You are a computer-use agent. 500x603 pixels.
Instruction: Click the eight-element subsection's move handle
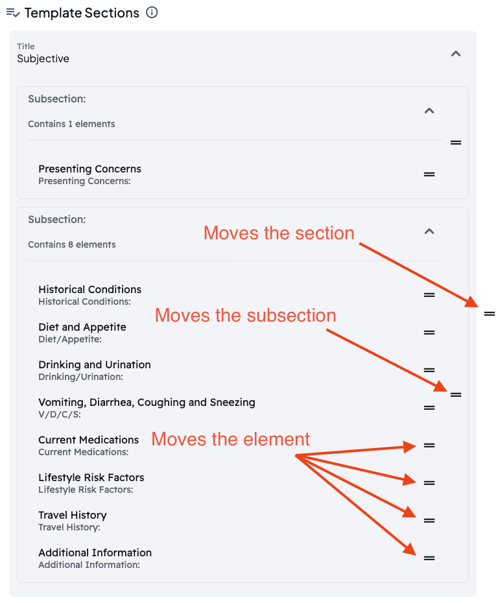pyautogui.click(x=456, y=395)
